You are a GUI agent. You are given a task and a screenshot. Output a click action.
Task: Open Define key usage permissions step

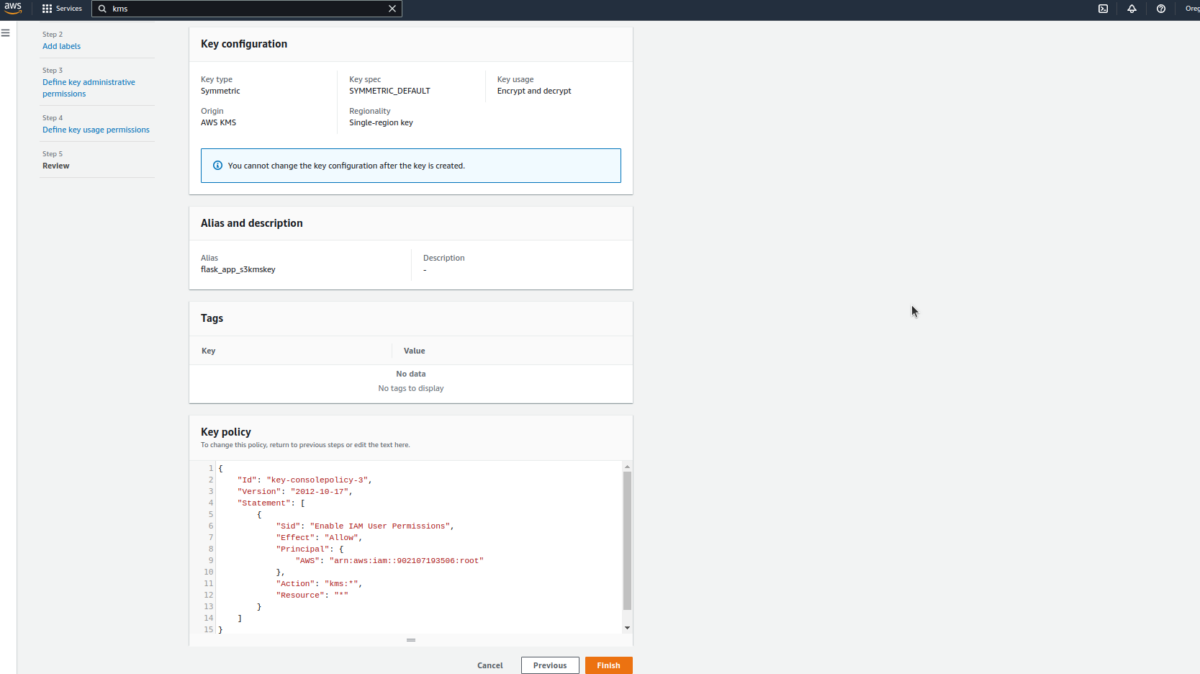coord(95,130)
